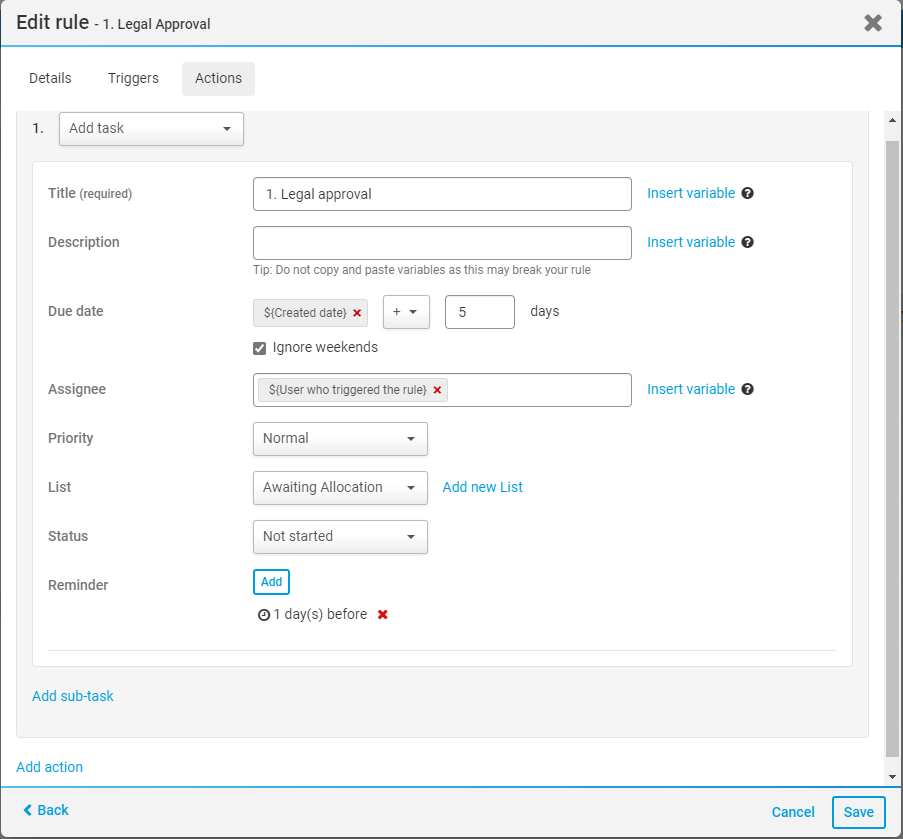Delete the 1 day(s) before reminder
Viewport: 903px width, 839px height.
click(x=382, y=615)
